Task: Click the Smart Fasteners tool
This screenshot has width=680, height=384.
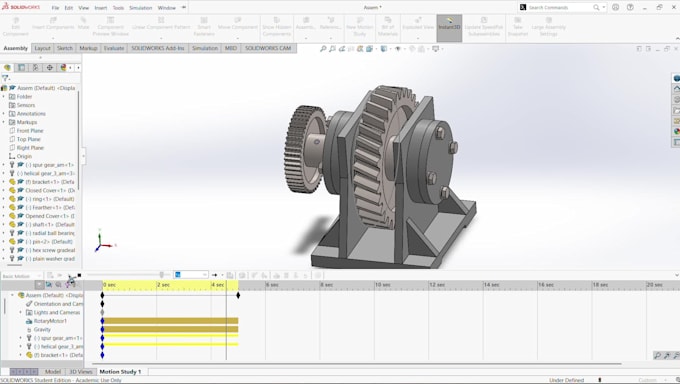Action: coord(204,26)
